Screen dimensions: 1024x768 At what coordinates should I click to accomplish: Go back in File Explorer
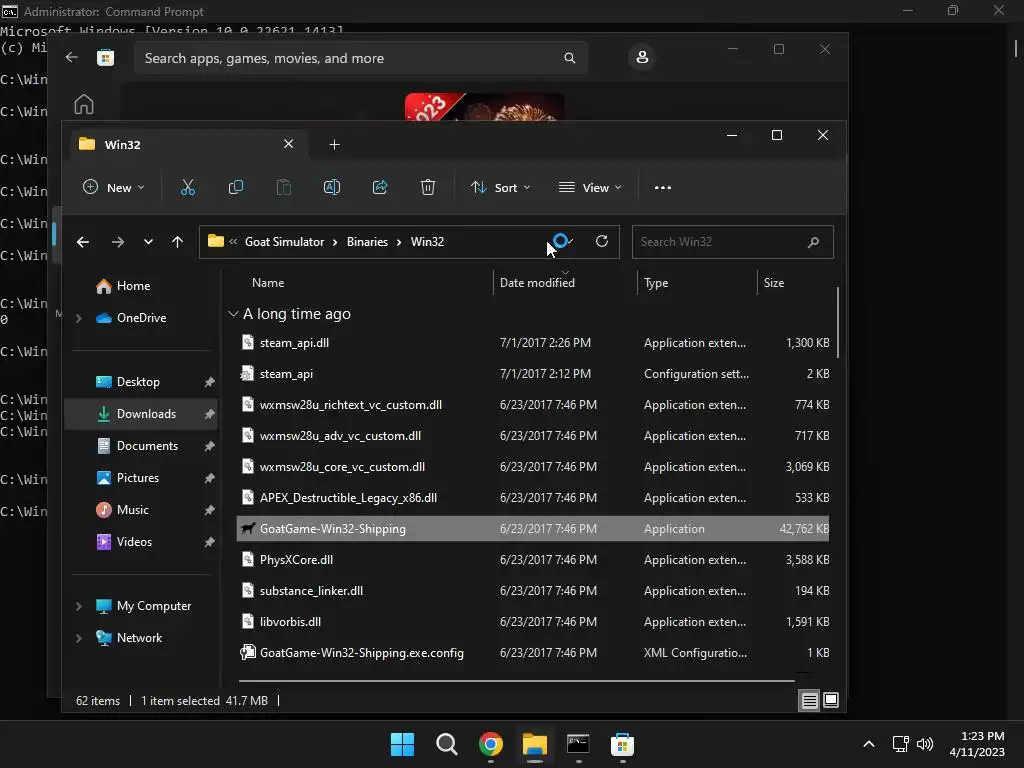83,242
